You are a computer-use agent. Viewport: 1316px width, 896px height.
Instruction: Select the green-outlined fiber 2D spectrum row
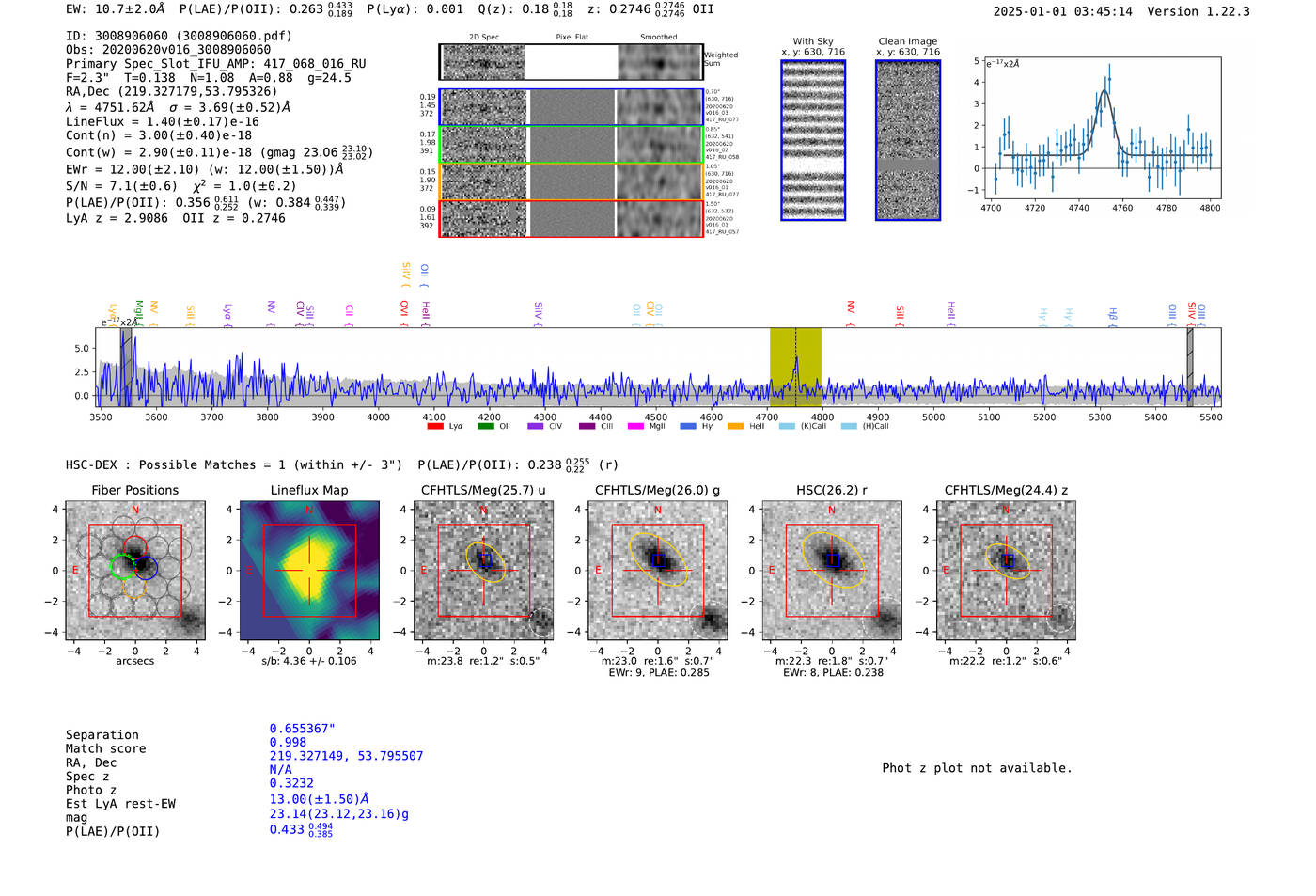tap(571, 145)
